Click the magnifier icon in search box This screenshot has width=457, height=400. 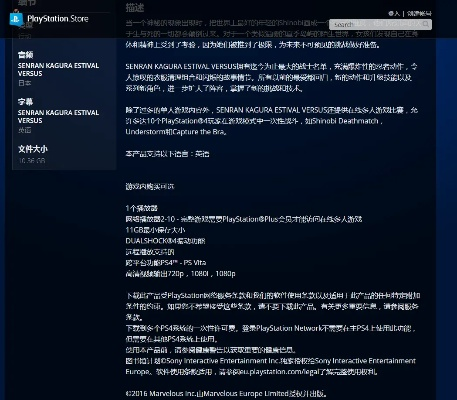[x=426, y=24]
